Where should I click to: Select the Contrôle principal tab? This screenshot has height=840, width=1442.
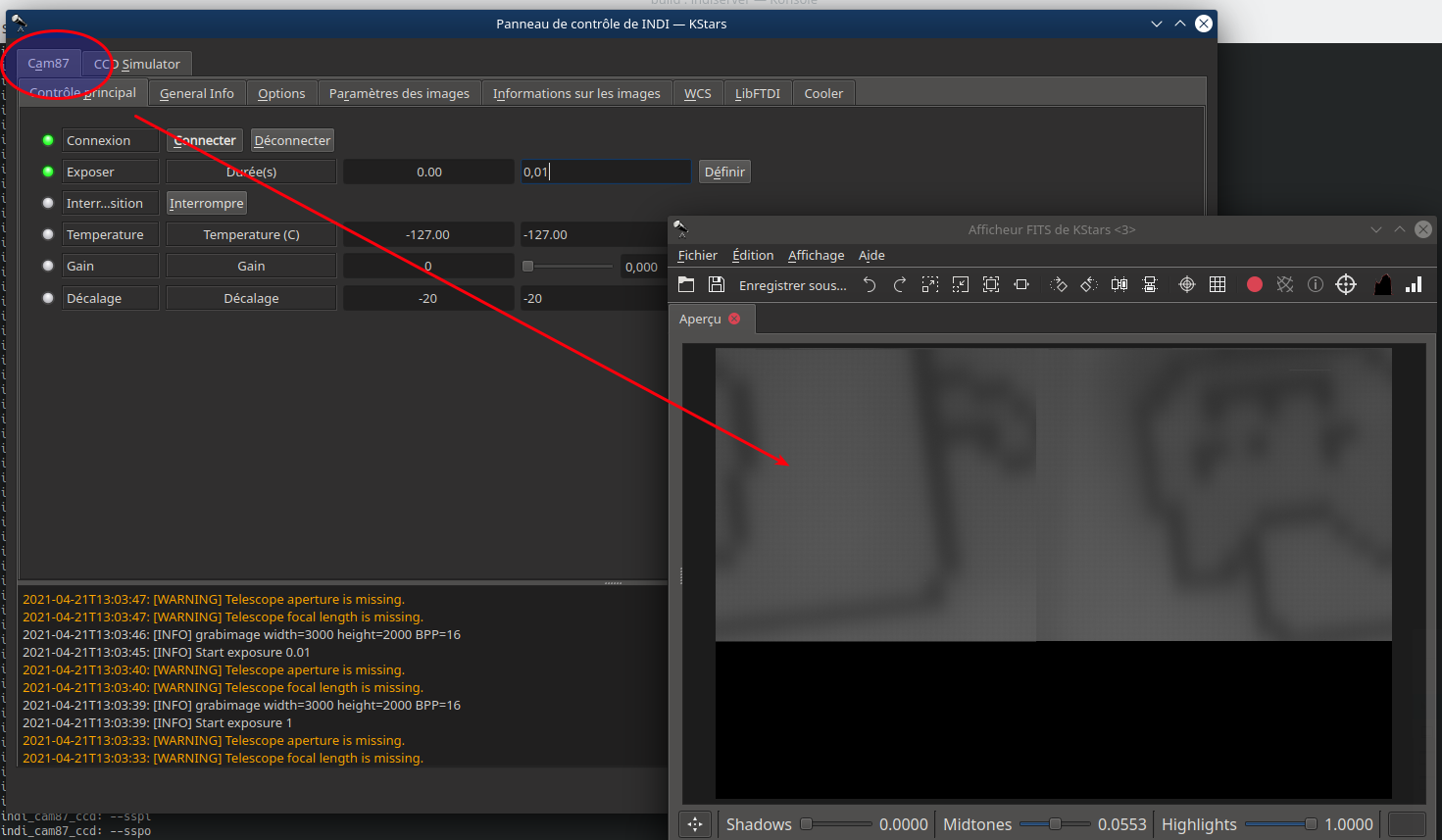pos(83,92)
